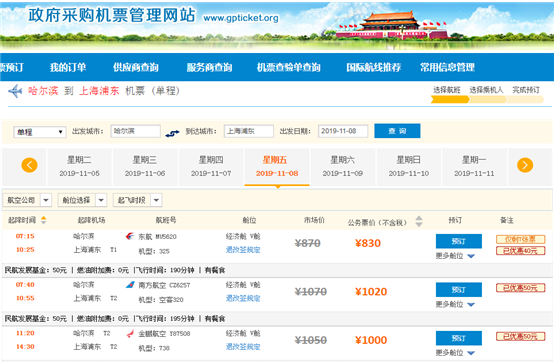Click the 东航 airline logo
Screen dimensions: 555x363
click(x=130, y=236)
